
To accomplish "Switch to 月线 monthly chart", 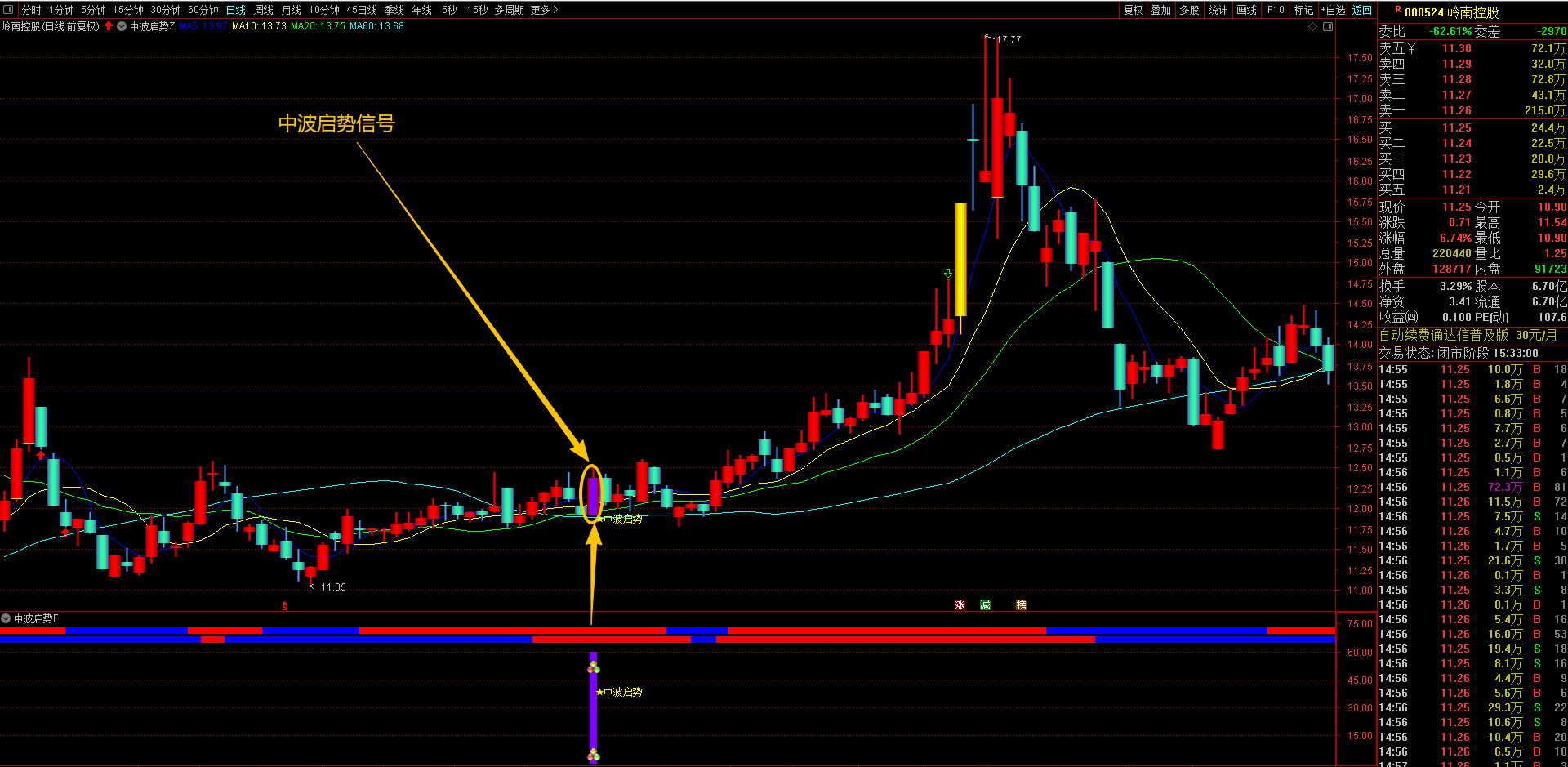I will click(x=291, y=10).
